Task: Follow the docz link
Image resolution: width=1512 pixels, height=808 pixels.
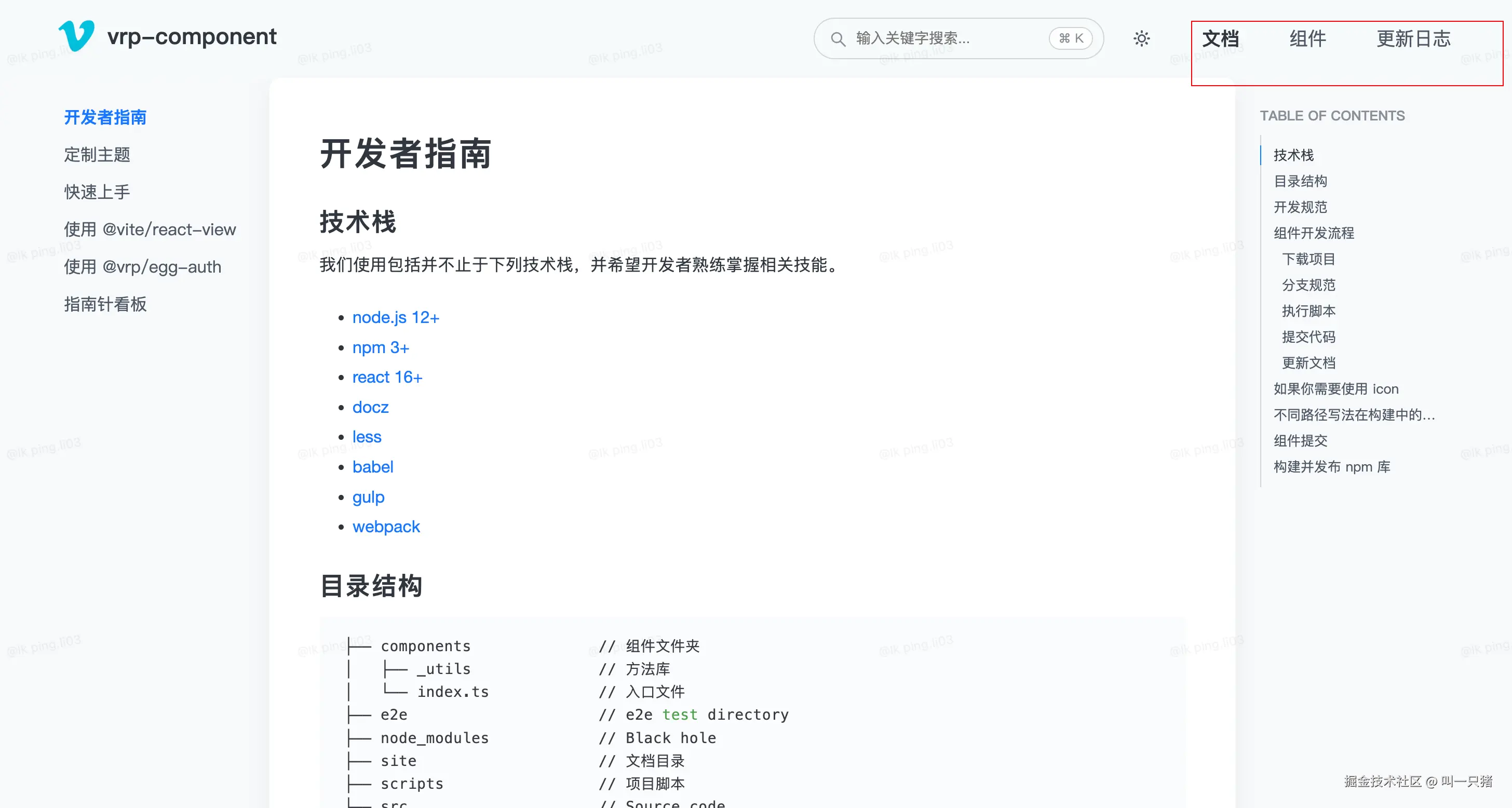Action: (370, 407)
